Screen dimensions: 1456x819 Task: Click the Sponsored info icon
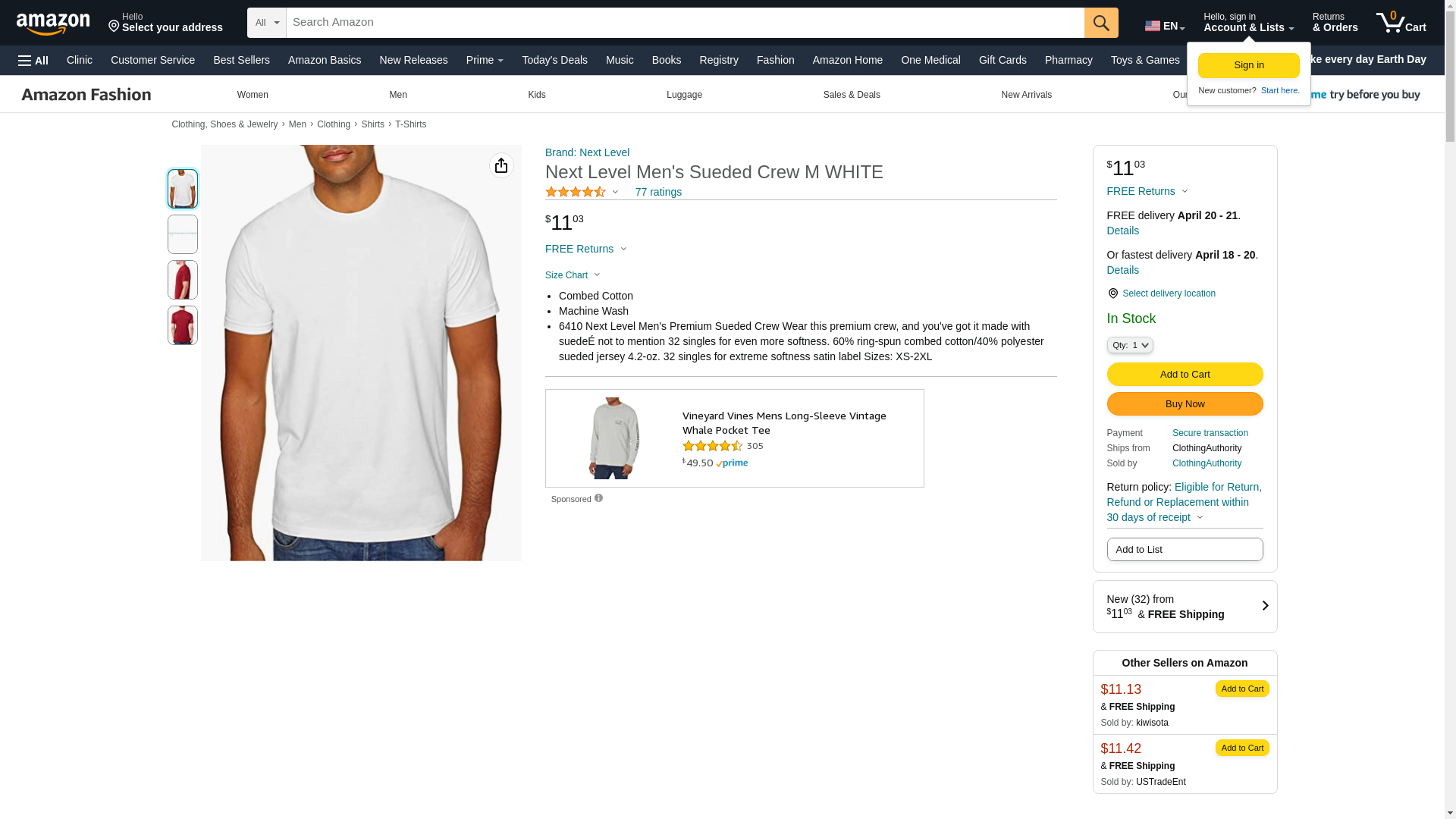pos(598,498)
